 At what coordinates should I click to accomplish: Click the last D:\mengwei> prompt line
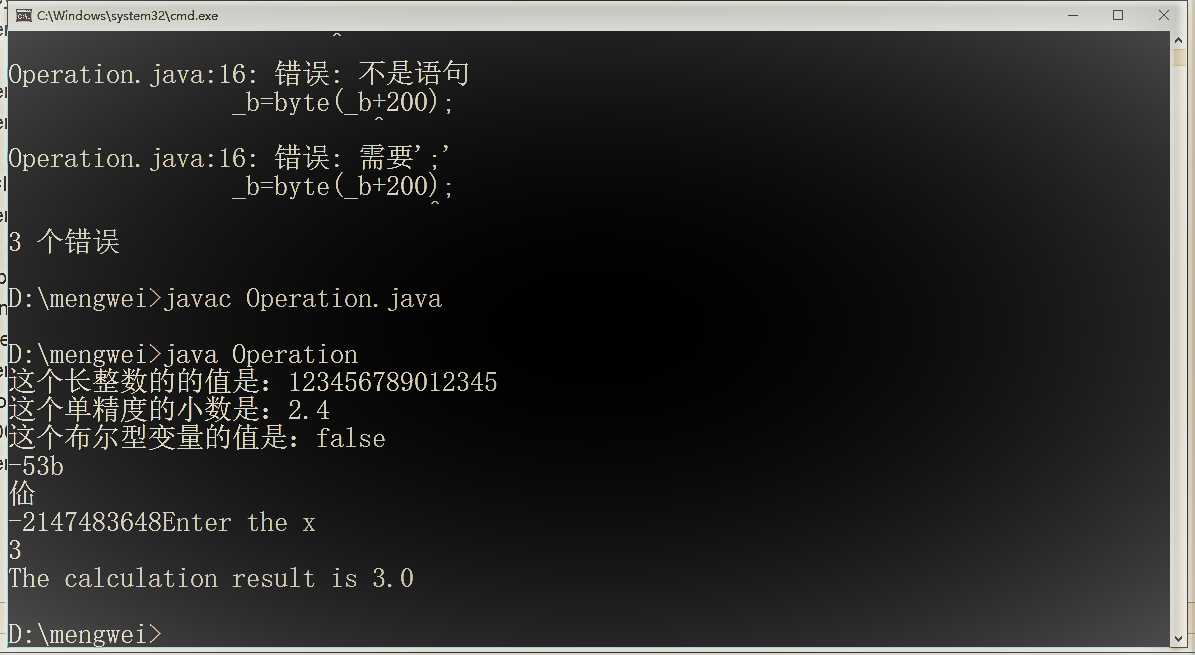[x=84, y=634]
